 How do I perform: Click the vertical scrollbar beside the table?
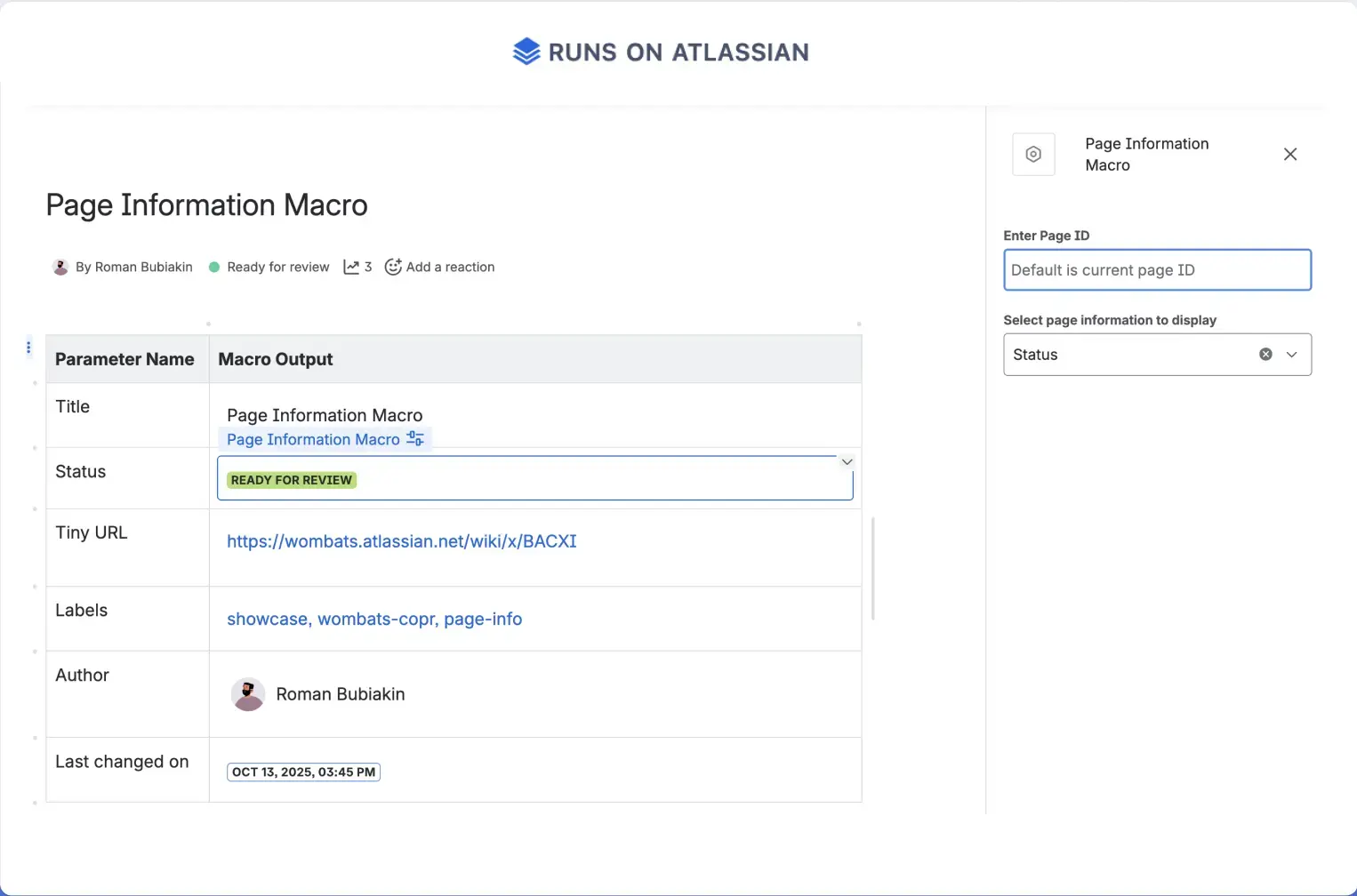coord(873,569)
